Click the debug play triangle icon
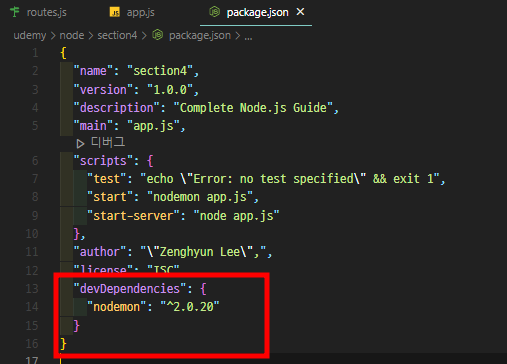This screenshot has width=507, height=364. 80,144
